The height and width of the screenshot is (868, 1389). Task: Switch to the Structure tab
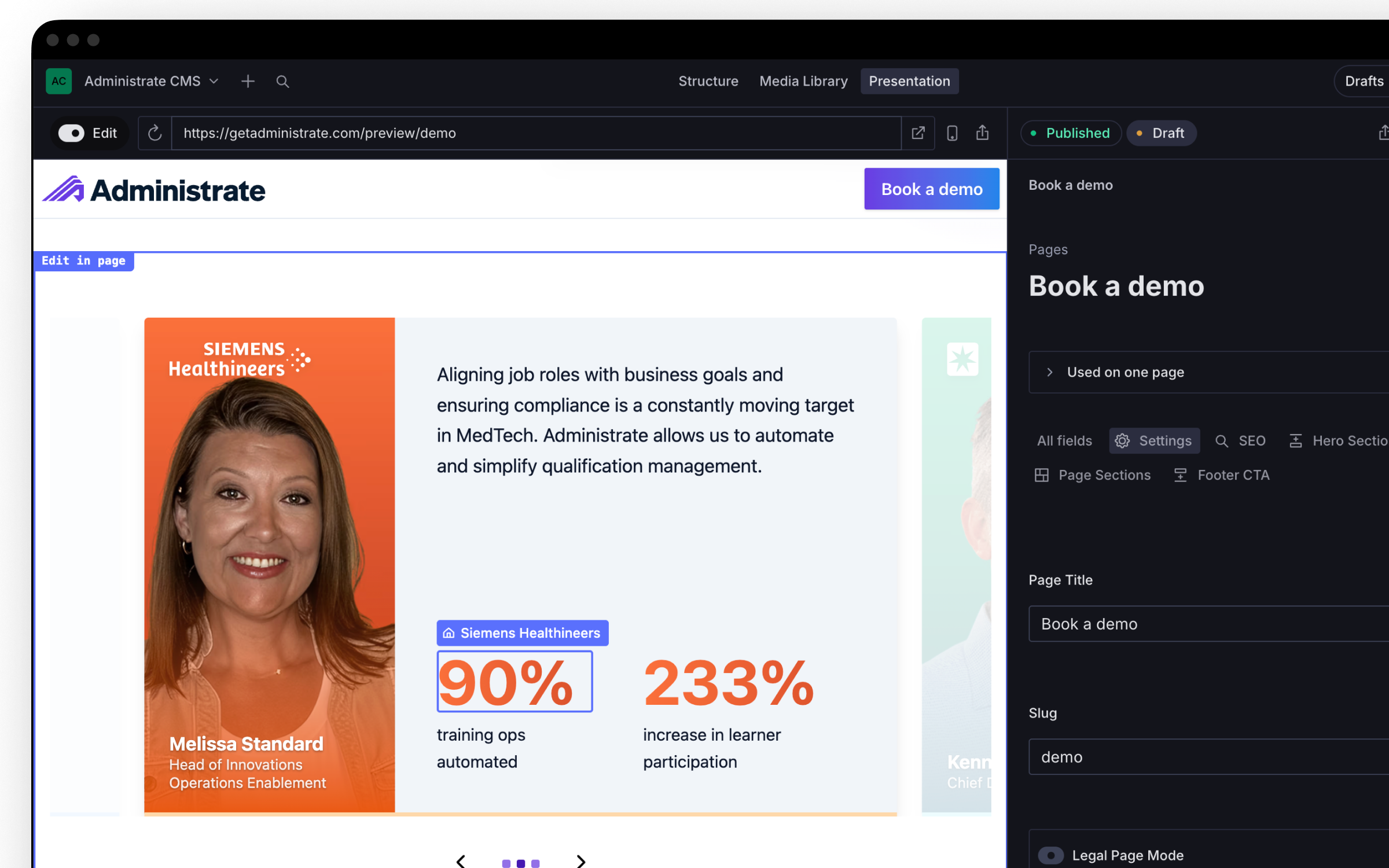tap(708, 81)
